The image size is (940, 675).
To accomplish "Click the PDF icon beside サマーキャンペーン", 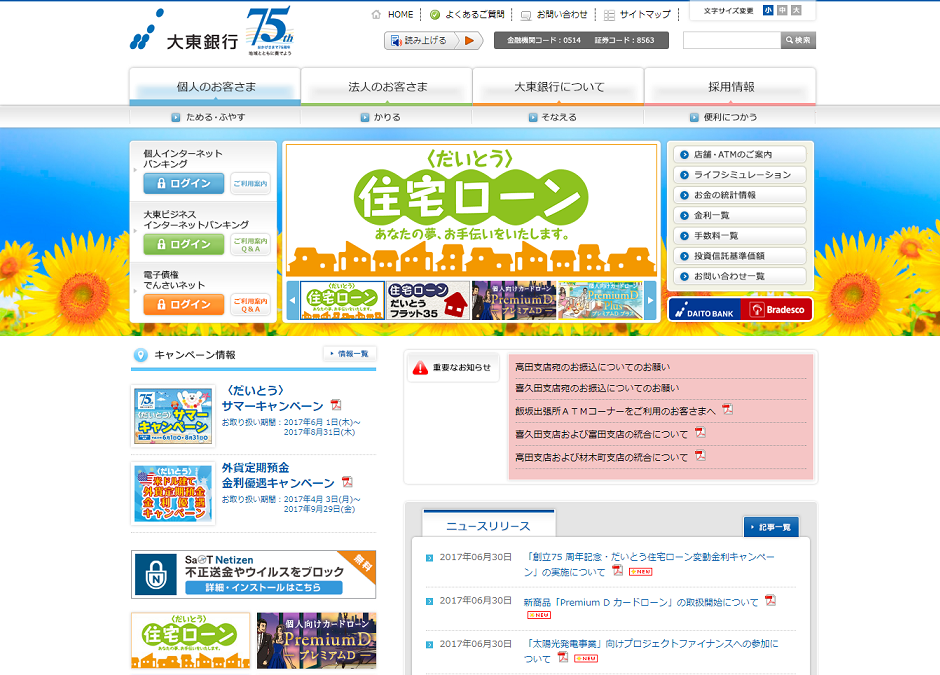I will coord(336,405).
